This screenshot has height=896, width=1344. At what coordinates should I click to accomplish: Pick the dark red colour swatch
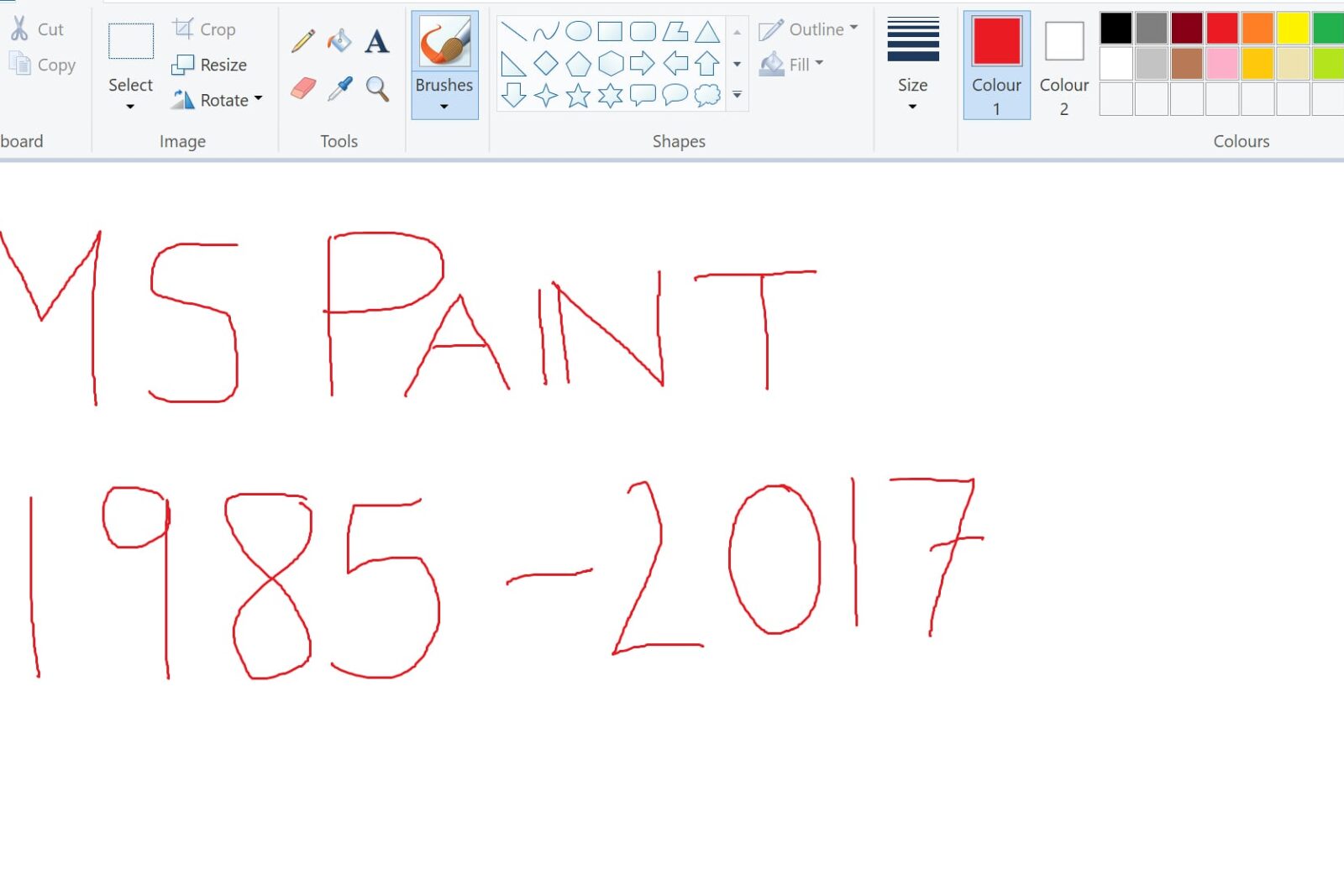(1187, 29)
